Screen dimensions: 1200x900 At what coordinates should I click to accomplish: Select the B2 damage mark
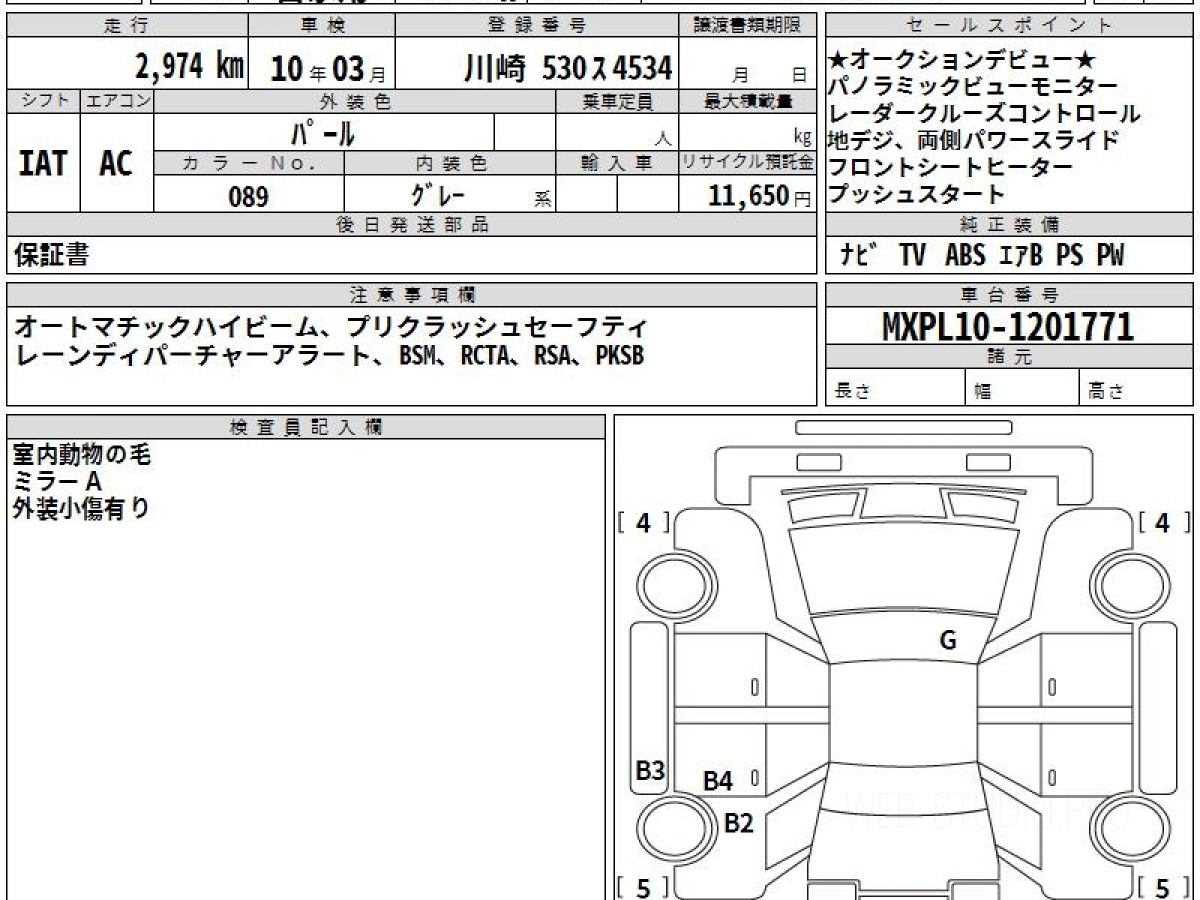[738, 824]
